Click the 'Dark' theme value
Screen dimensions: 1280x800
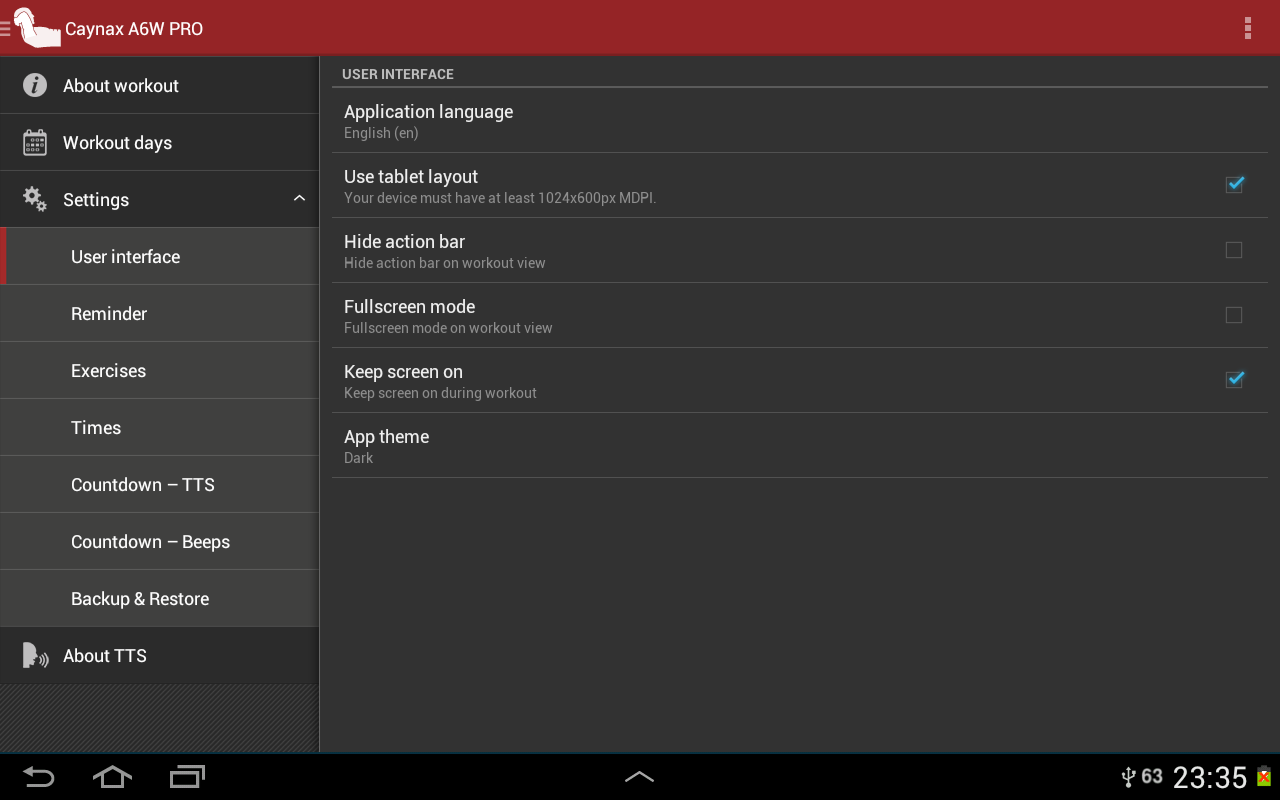(x=358, y=458)
